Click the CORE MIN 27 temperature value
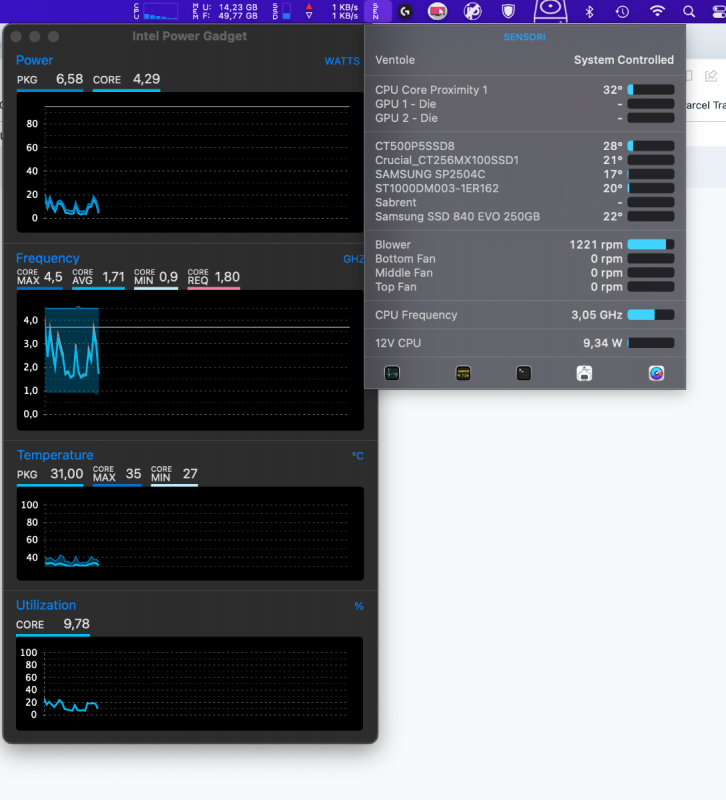Image resolution: width=726 pixels, height=800 pixels. point(174,474)
